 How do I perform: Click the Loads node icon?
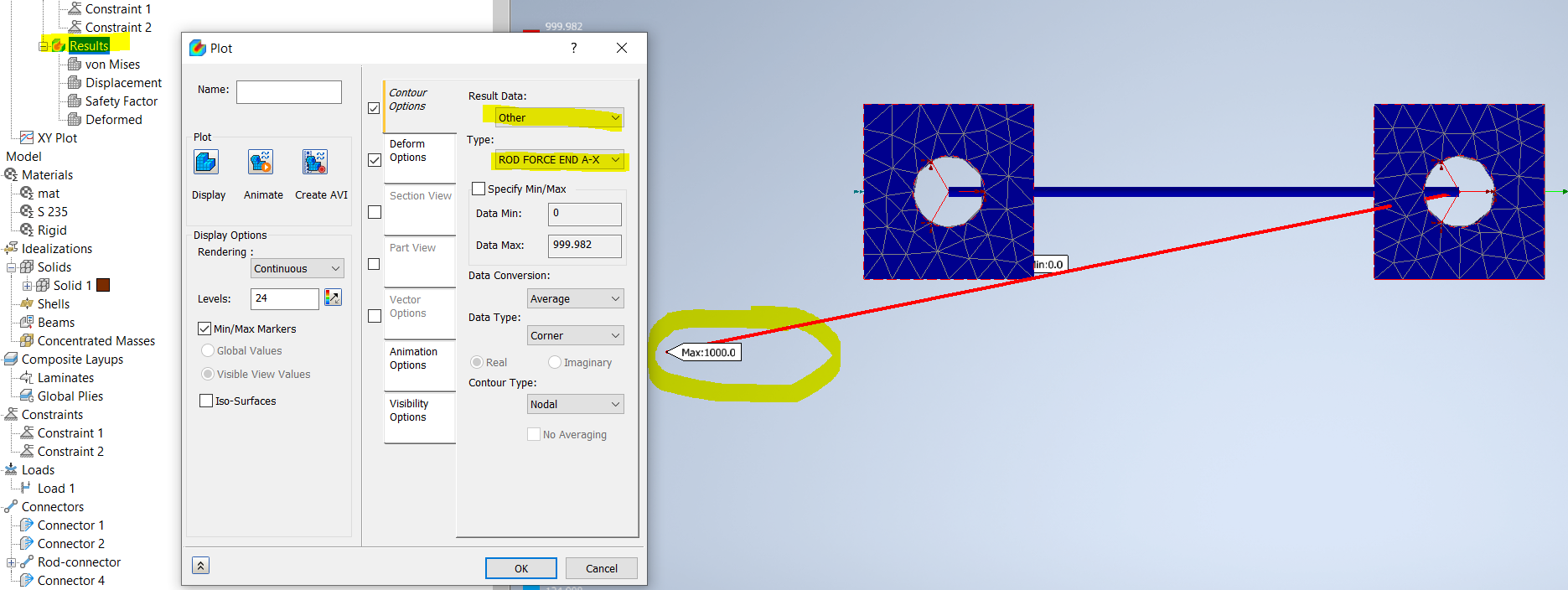click(11, 469)
